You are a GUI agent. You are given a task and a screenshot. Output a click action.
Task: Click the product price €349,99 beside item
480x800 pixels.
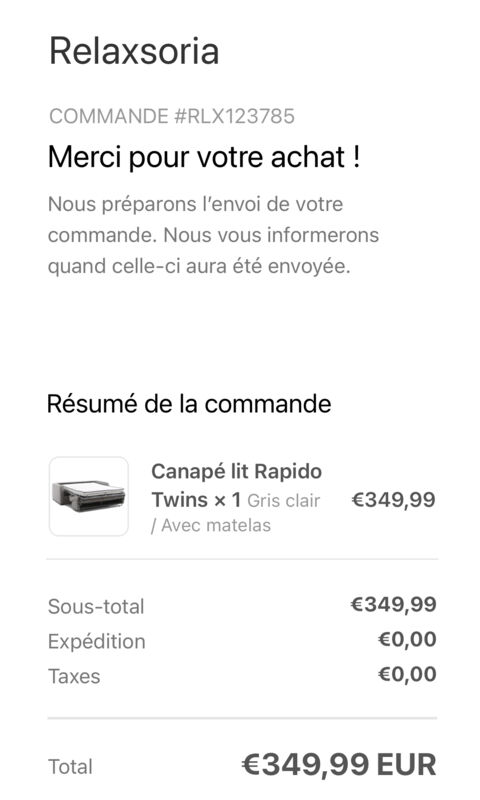pyautogui.click(x=393, y=499)
